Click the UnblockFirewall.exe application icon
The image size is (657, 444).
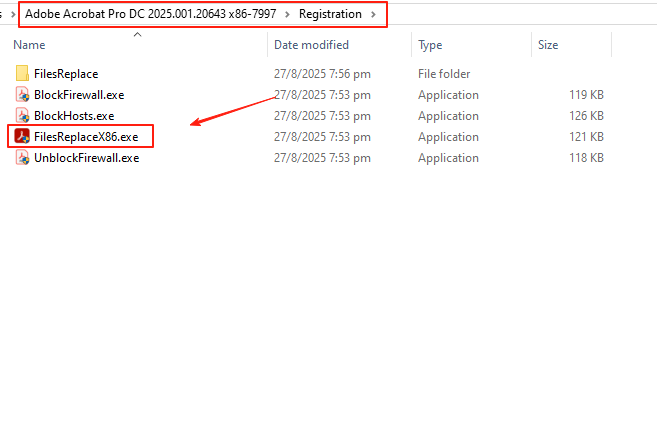(23, 158)
